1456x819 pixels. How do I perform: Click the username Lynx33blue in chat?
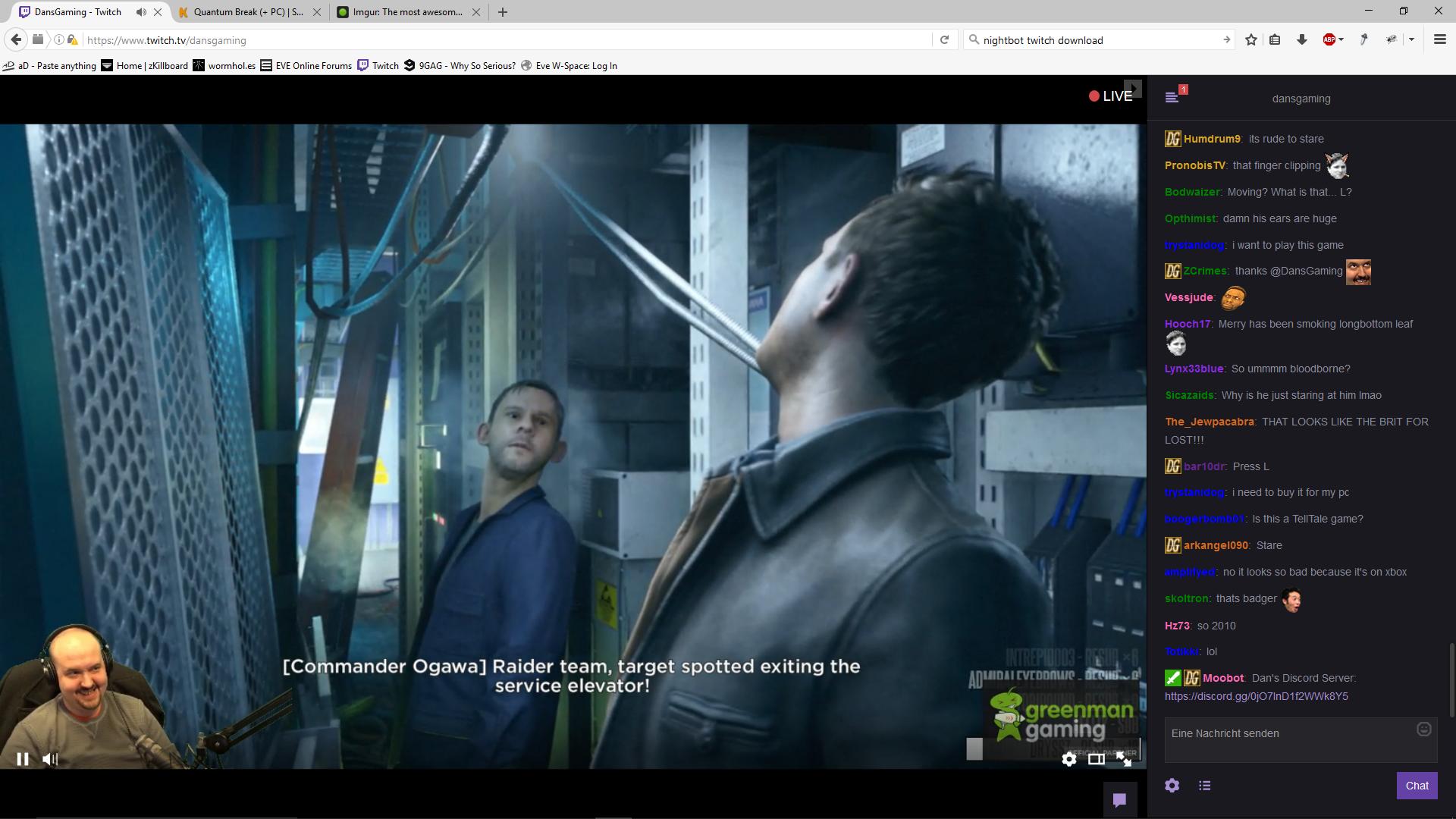(x=1194, y=369)
